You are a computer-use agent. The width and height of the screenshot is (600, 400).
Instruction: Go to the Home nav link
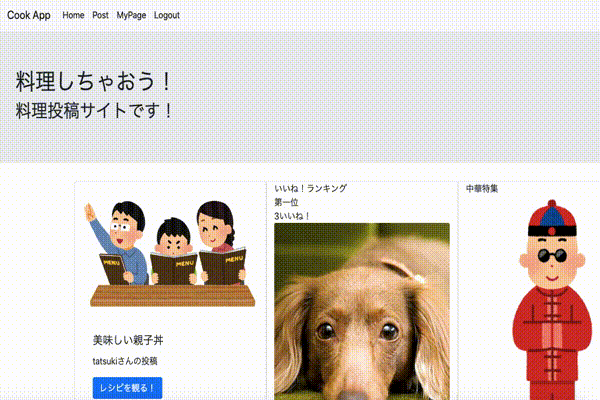coord(73,15)
